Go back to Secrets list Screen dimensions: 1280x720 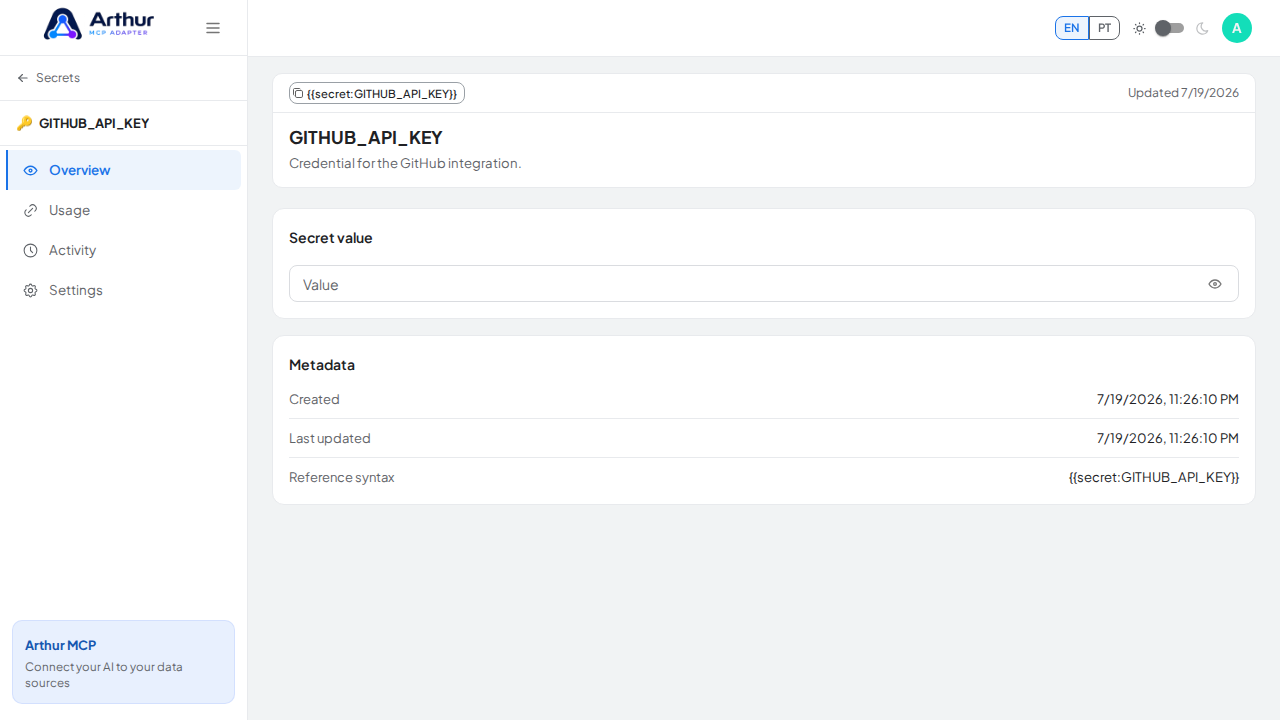pyautogui.click(x=49, y=78)
